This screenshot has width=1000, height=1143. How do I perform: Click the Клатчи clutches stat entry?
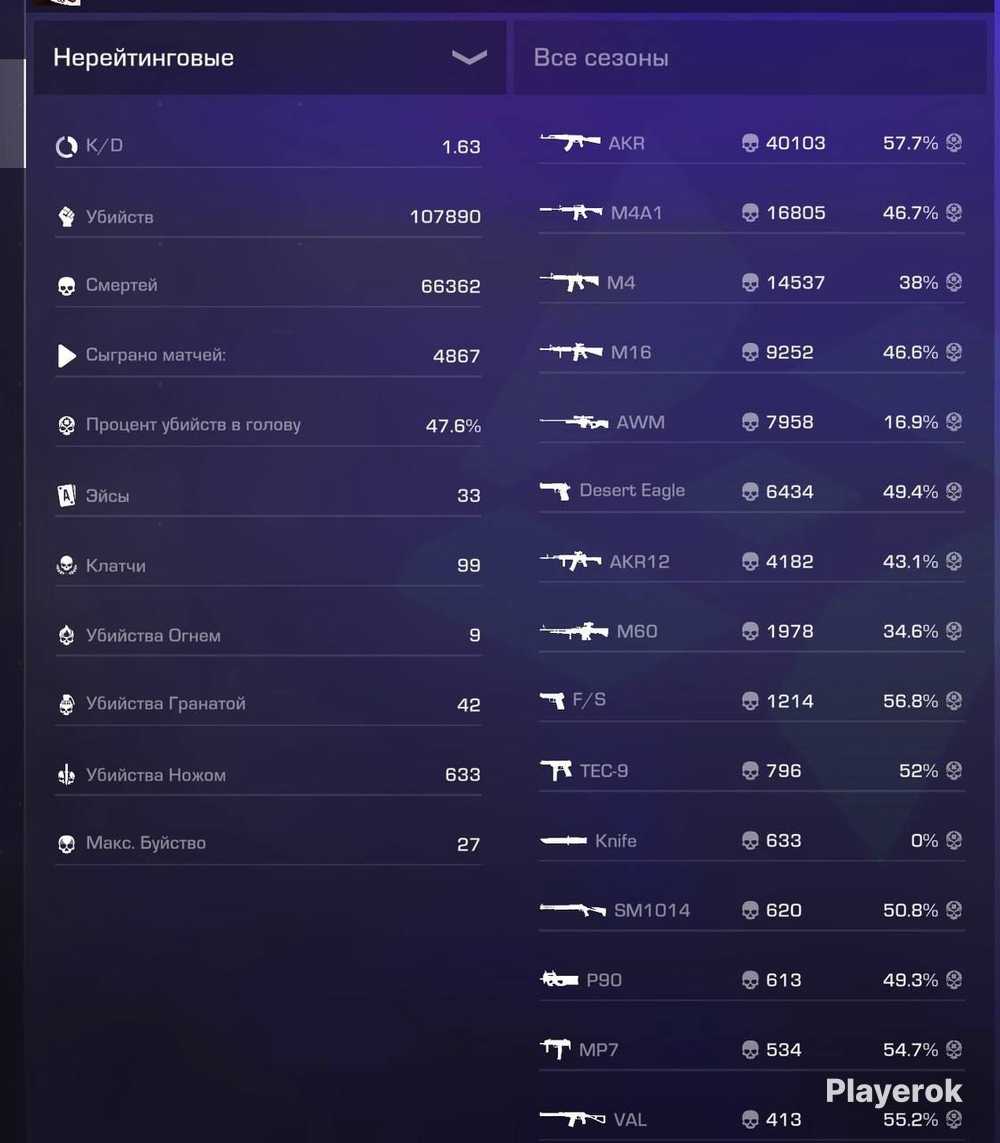click(x=268, y=566)
